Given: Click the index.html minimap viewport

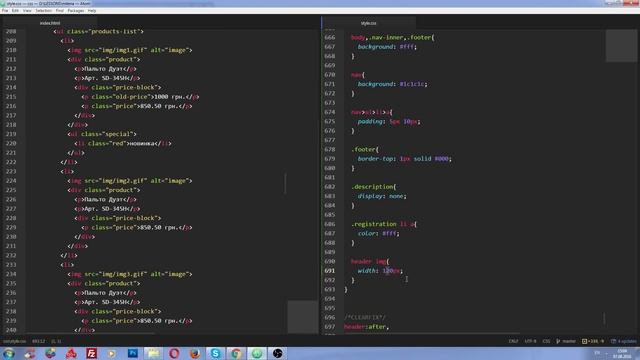Looking at the screenshot, I should 302,316.
